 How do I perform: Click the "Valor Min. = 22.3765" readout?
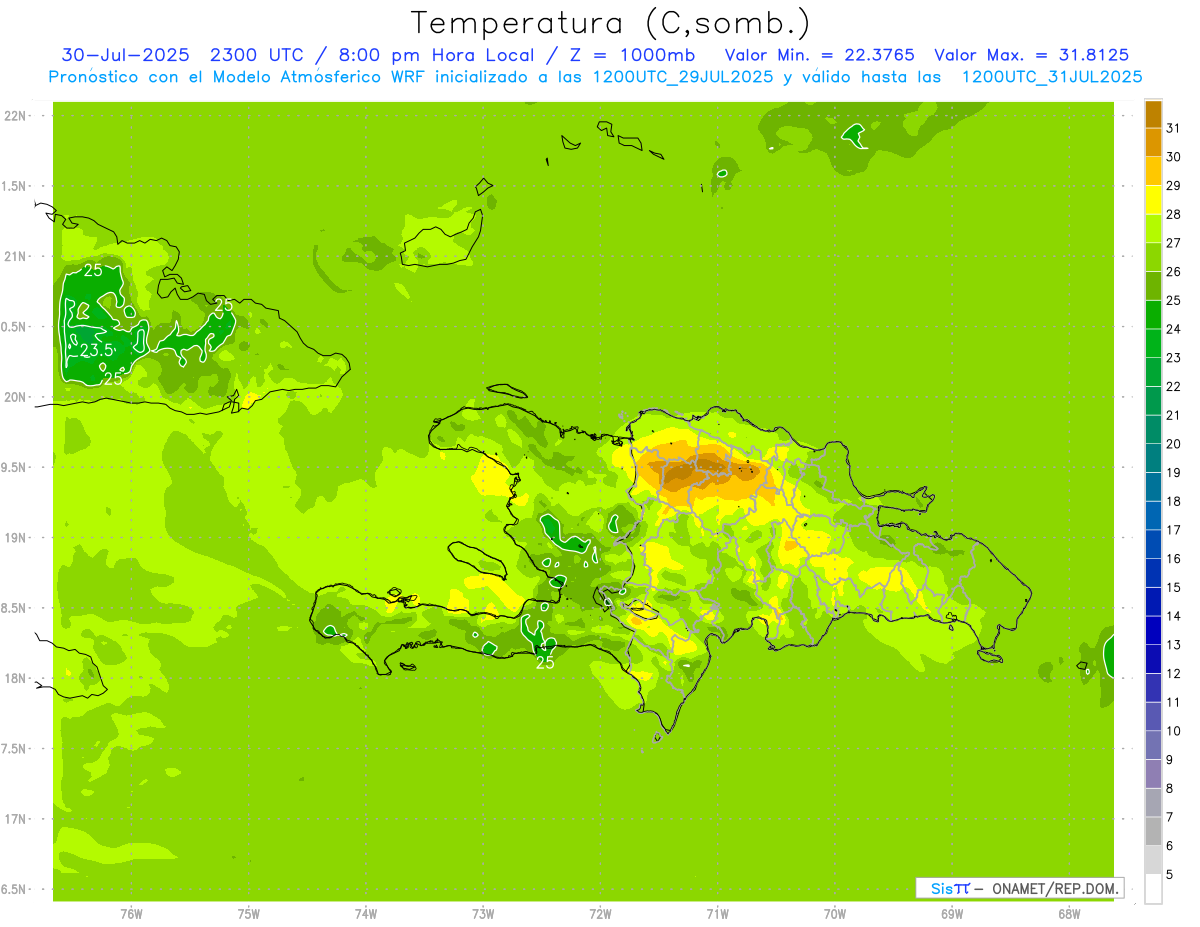point(819,55)
